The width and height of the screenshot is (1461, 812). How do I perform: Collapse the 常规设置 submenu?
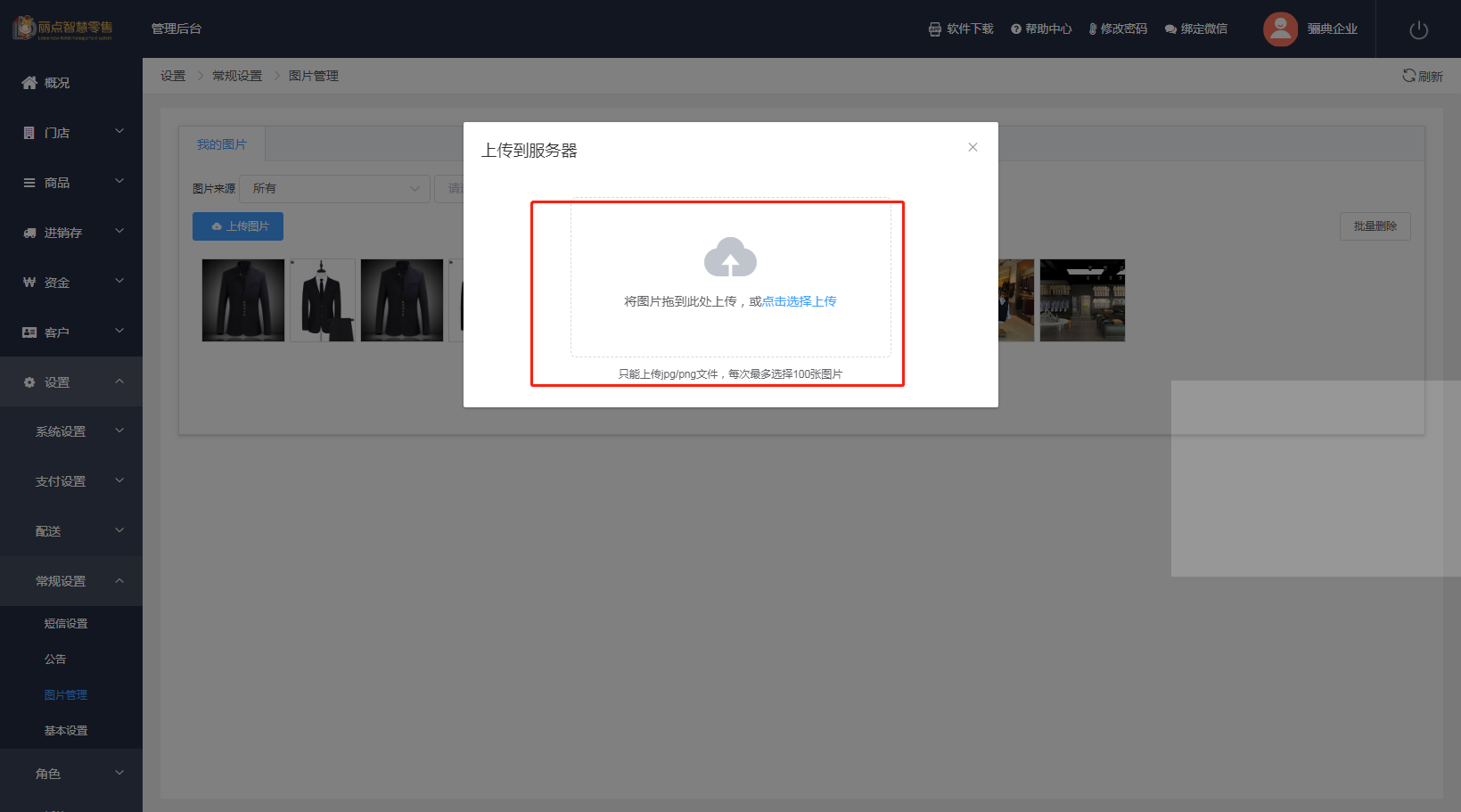coord(71,581)
